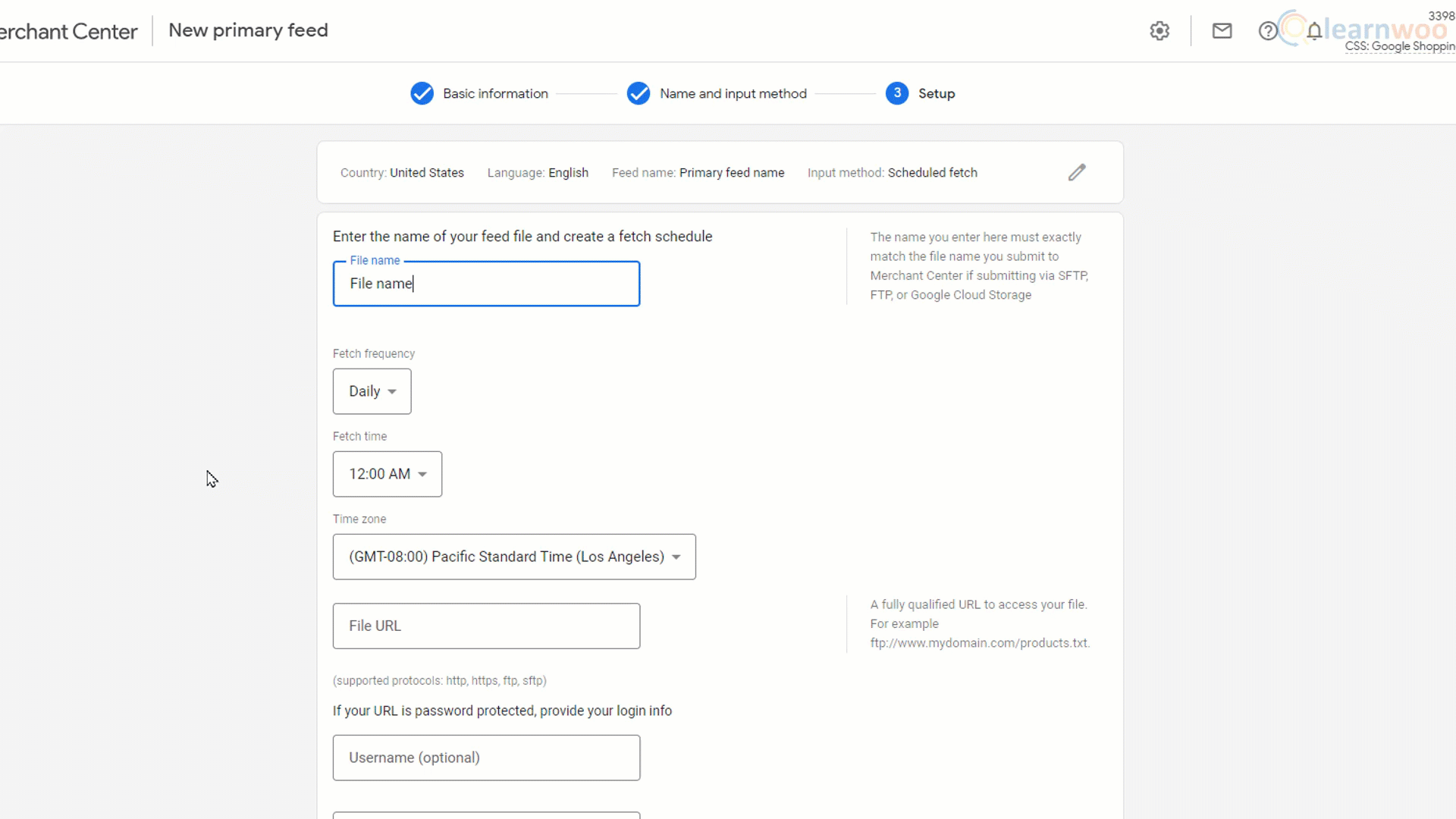The height and width of the screenshot is (819, 1456).
Task: Click the File name input field
Action: (486, 283)
